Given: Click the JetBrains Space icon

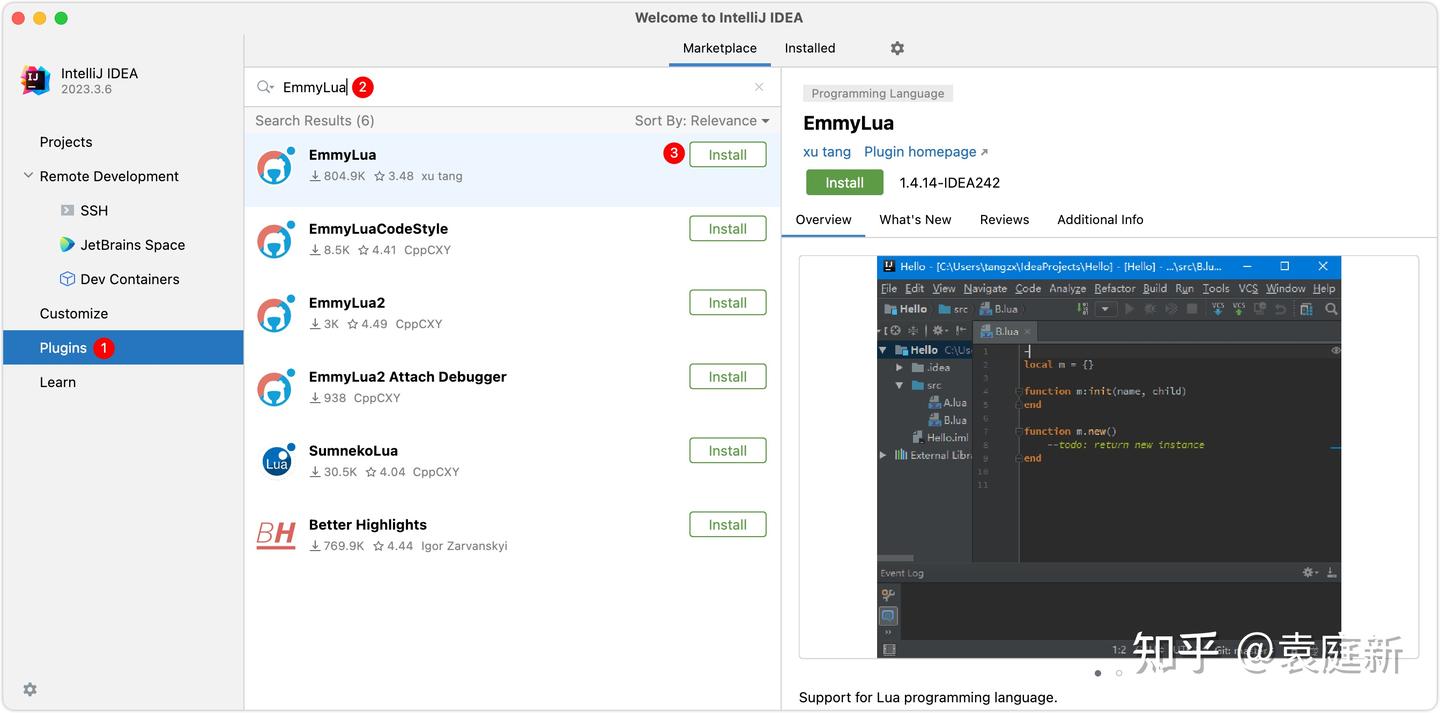Looking at the screenshot, I should pyautogui.click(x=67, y=244).
